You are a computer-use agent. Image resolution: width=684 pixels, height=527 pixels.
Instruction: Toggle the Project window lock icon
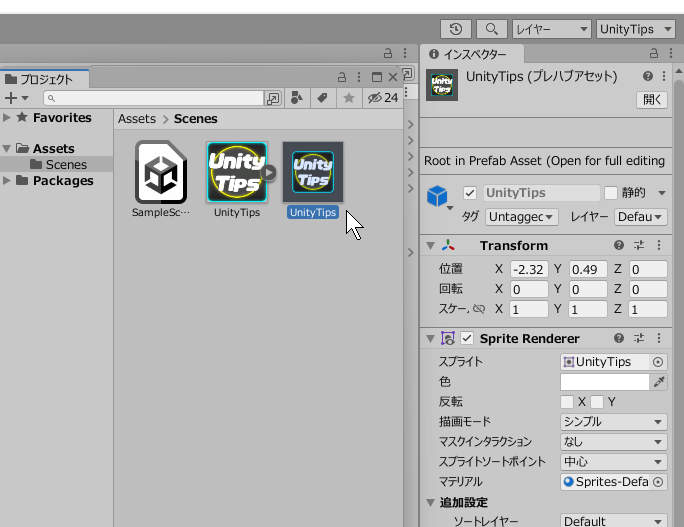tap(342, 77)
